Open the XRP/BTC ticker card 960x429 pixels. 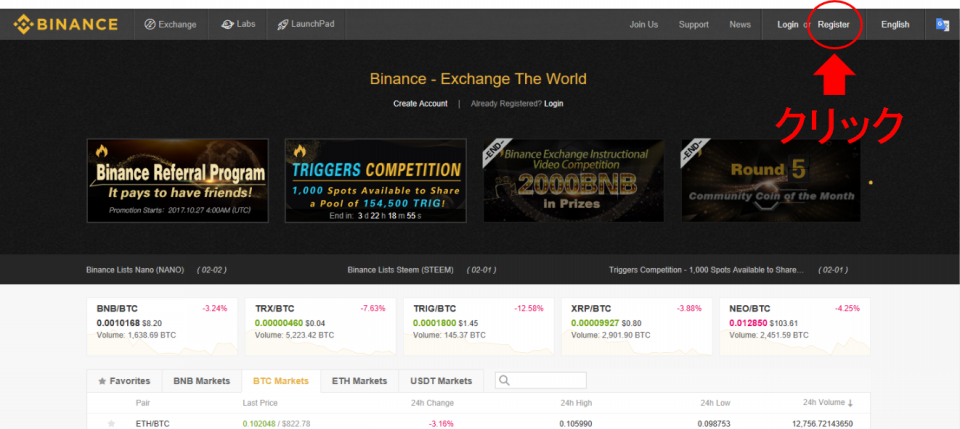click(637, 326)
